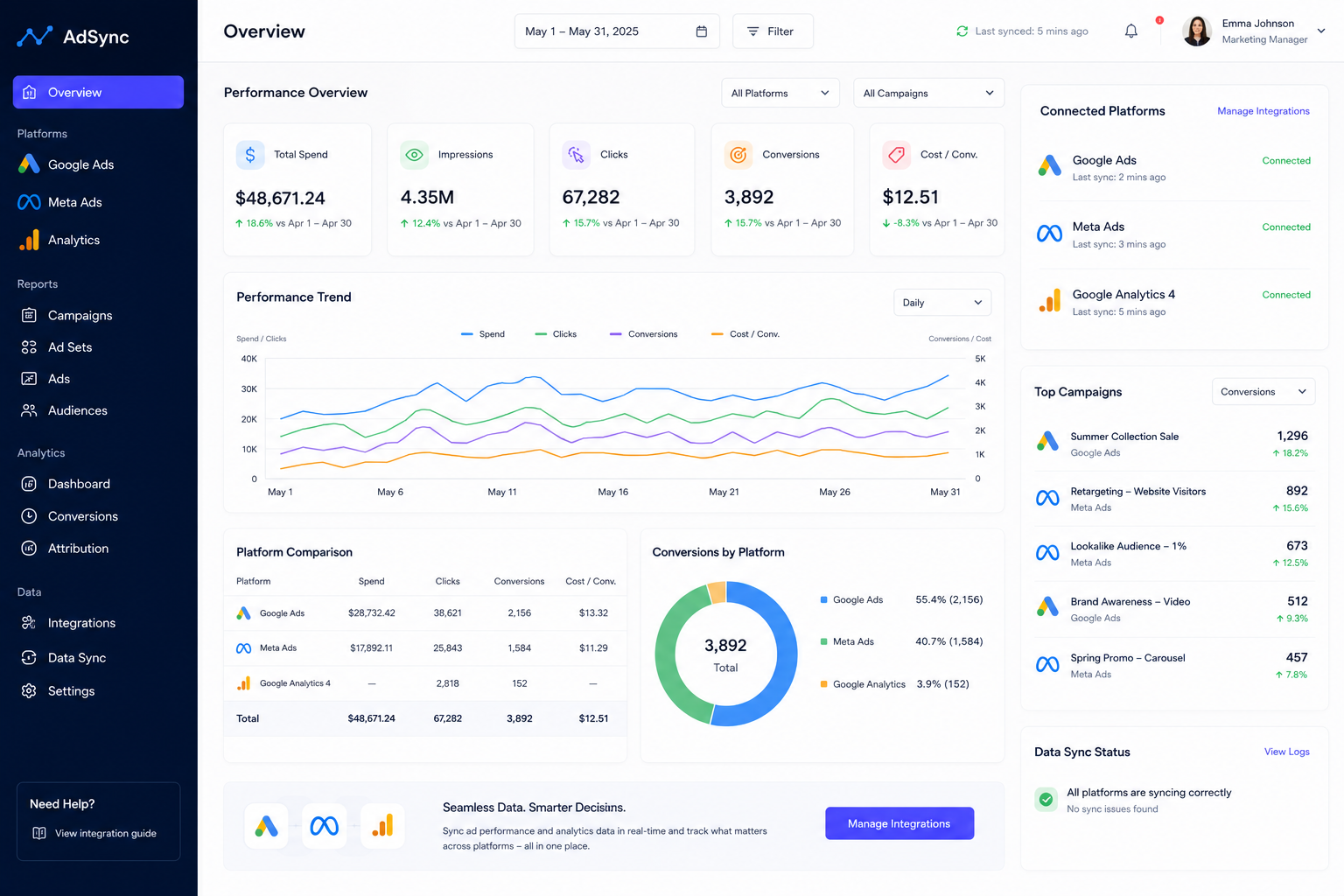Viewport: 1344px width, 896px height.
Task: Click Manage Integrations link in Connected Platforms
Action: [x=1263, y=111]
